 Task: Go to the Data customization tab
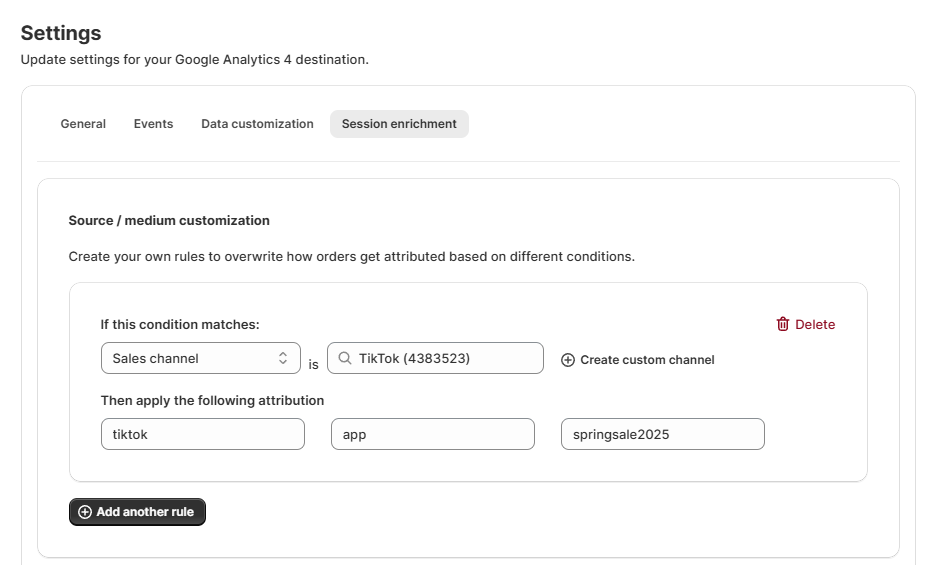[257, 124]
